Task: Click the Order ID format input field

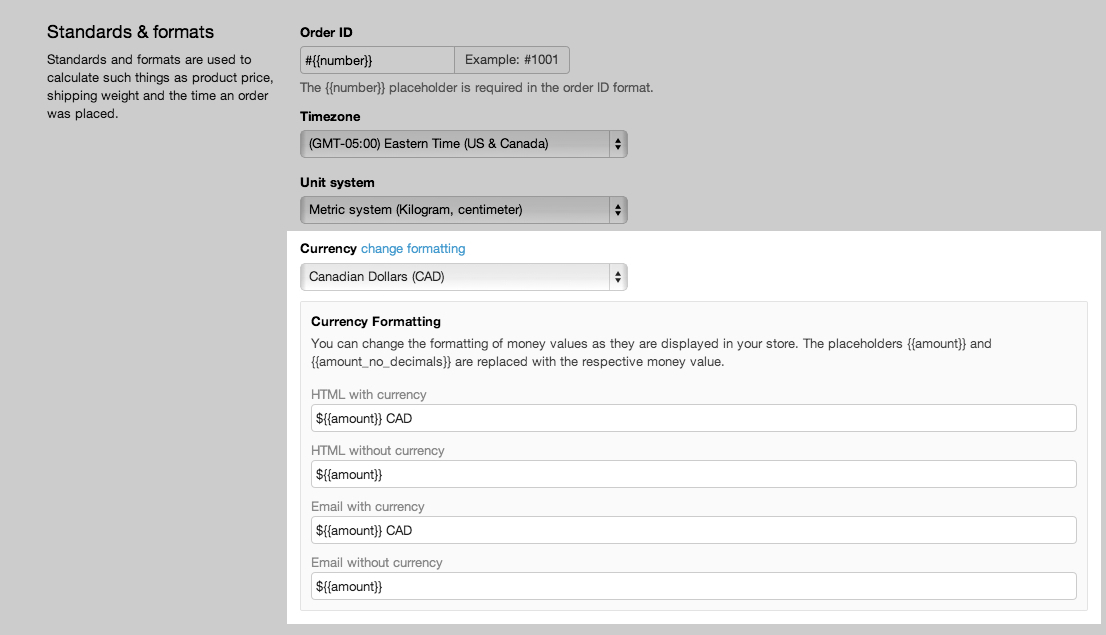Action: (377, 60)
